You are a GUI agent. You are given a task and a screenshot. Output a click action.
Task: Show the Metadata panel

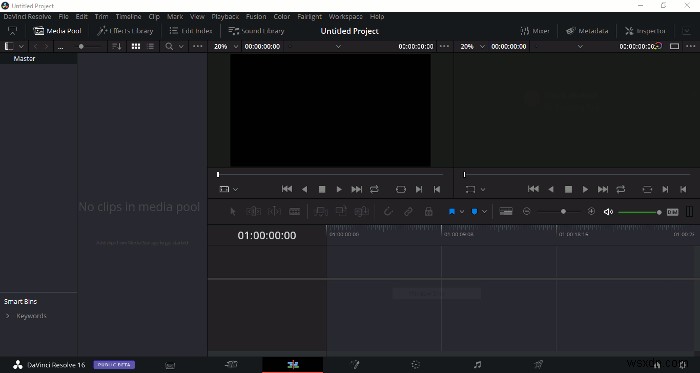click(x=587, y=31)
